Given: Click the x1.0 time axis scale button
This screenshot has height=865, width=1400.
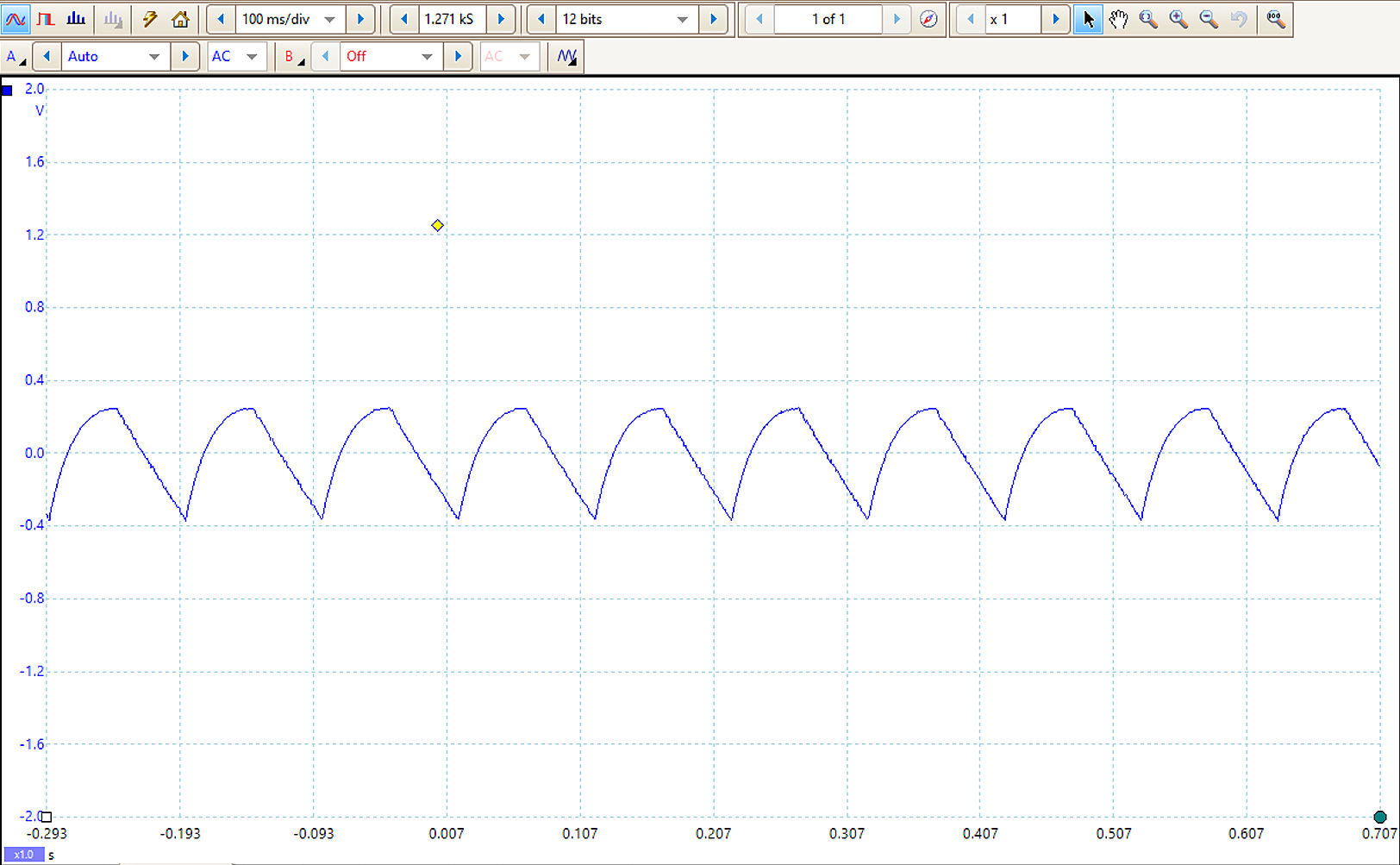Looking at the screenshot, I should click(x=24, y=855).
